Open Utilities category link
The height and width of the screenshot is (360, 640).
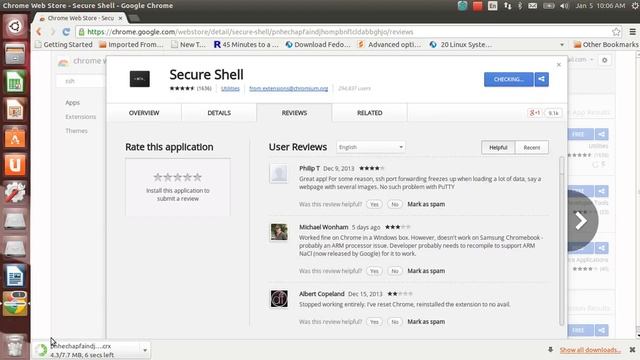pos(230,88)
